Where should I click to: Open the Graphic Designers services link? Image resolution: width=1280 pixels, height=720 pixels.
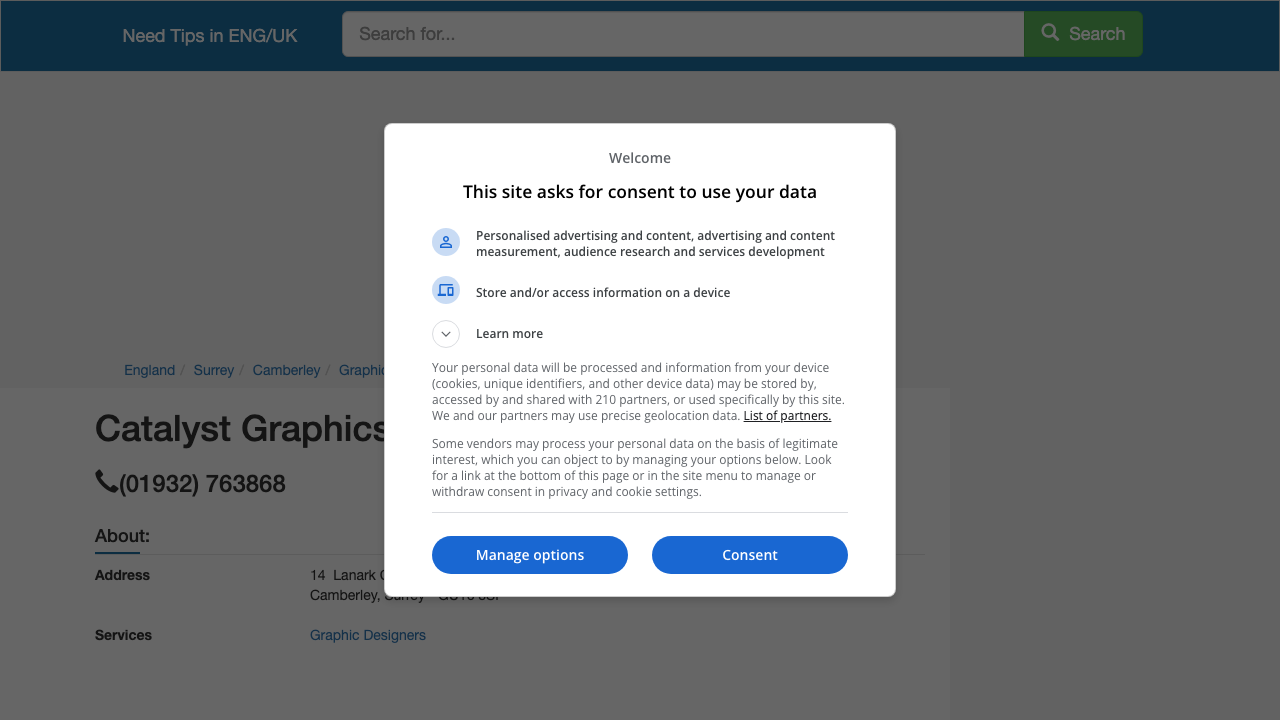tap(368, 635)
